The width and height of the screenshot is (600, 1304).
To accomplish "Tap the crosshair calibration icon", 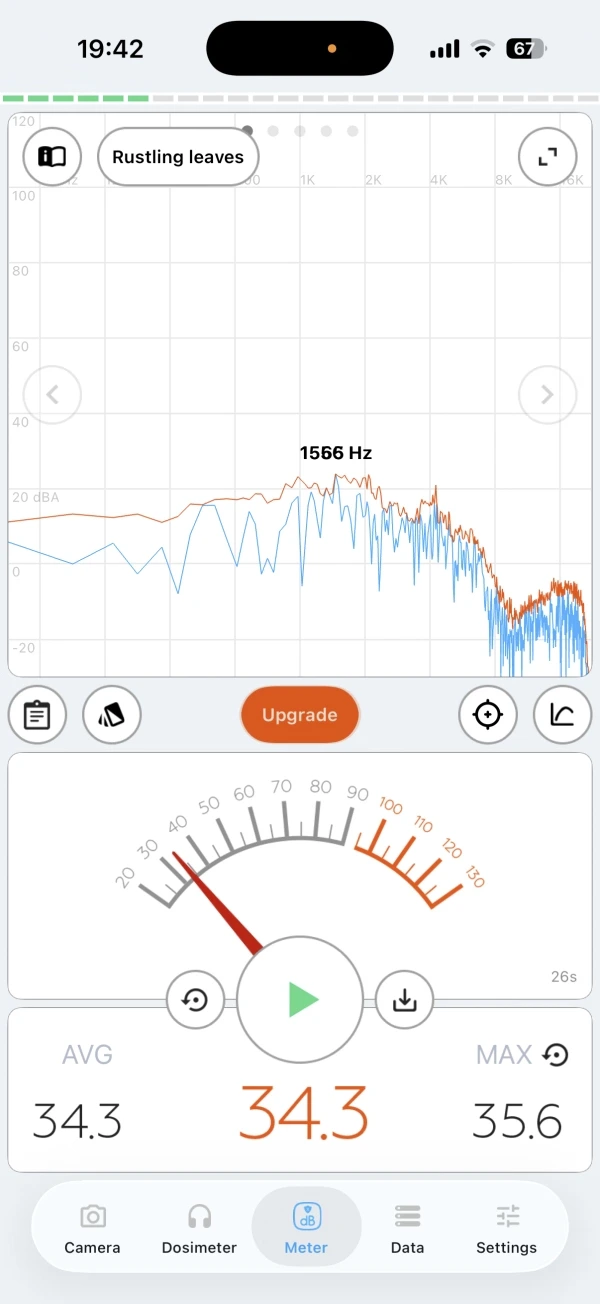I will (488, 715).
